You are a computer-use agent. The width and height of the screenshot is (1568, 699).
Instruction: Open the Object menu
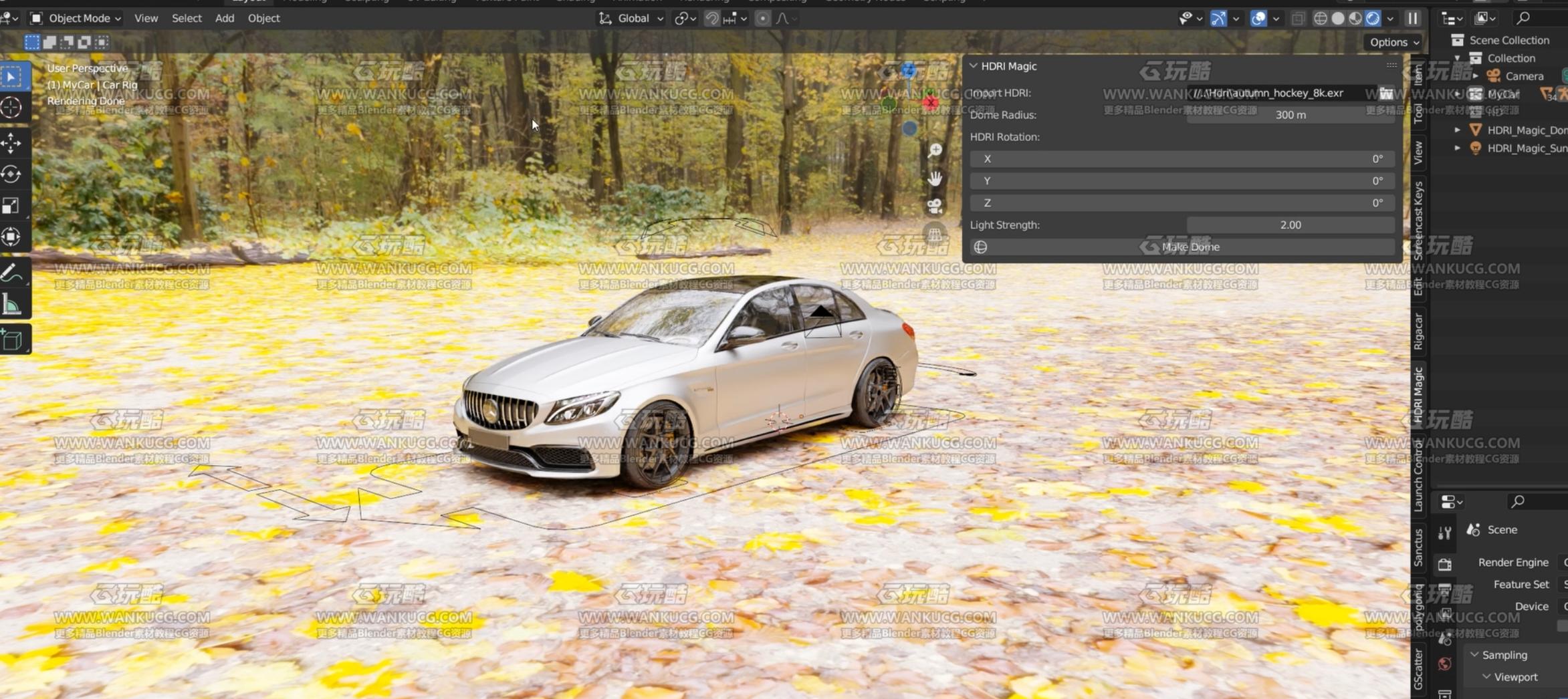click(263, 19)
